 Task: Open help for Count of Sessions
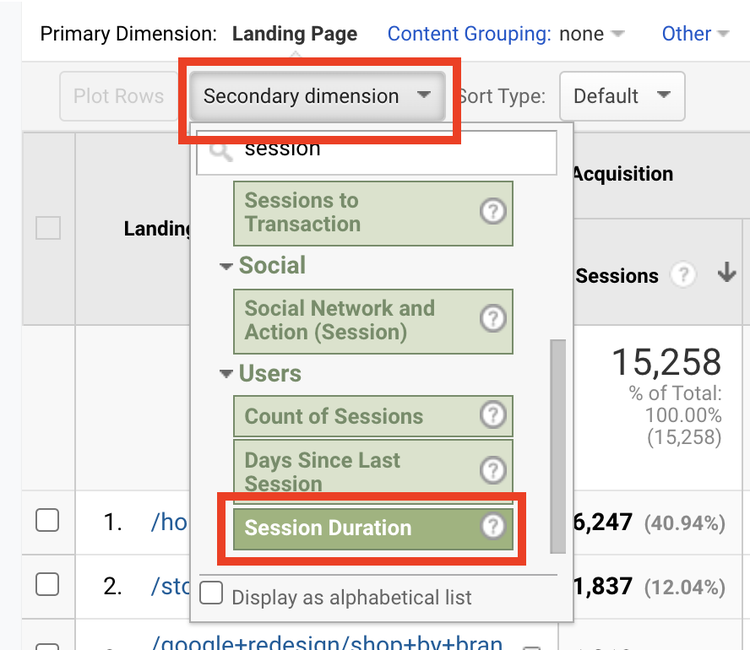[x=493, y=414]
